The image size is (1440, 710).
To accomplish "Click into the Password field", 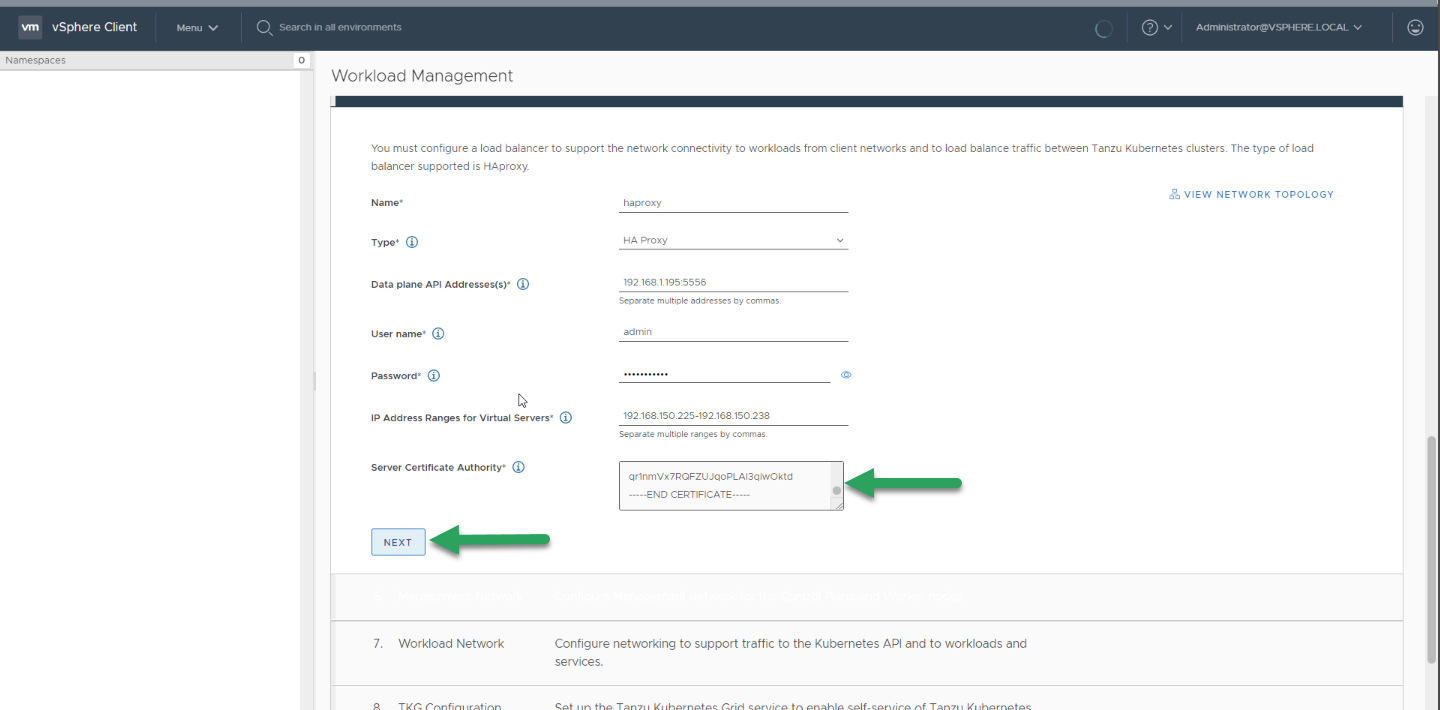I will 724,374.
